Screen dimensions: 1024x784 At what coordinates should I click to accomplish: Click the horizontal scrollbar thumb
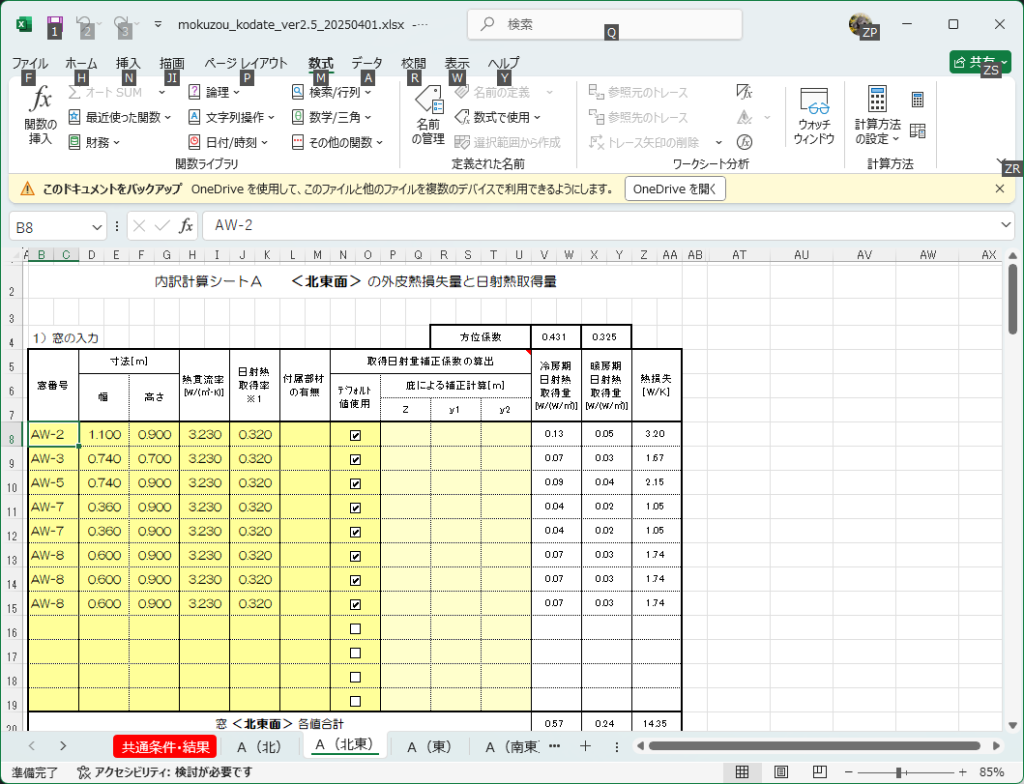coord(814,746)
